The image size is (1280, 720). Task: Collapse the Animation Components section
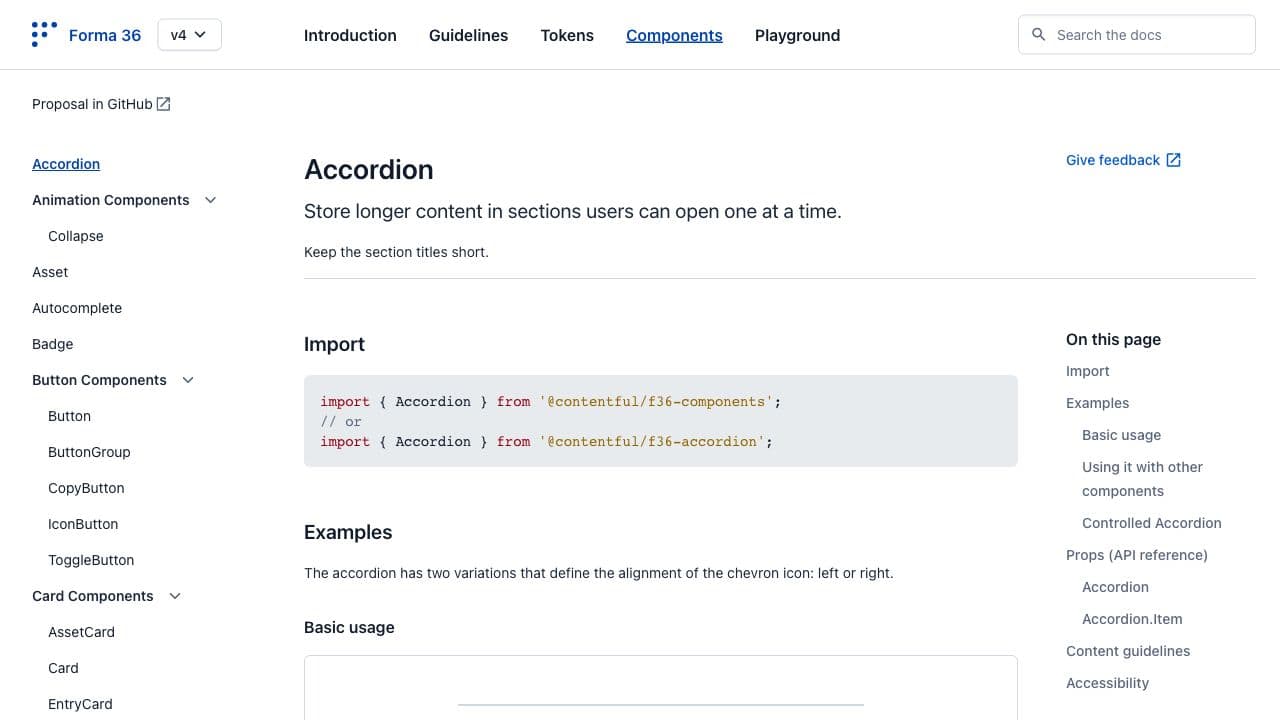(210, 200)
